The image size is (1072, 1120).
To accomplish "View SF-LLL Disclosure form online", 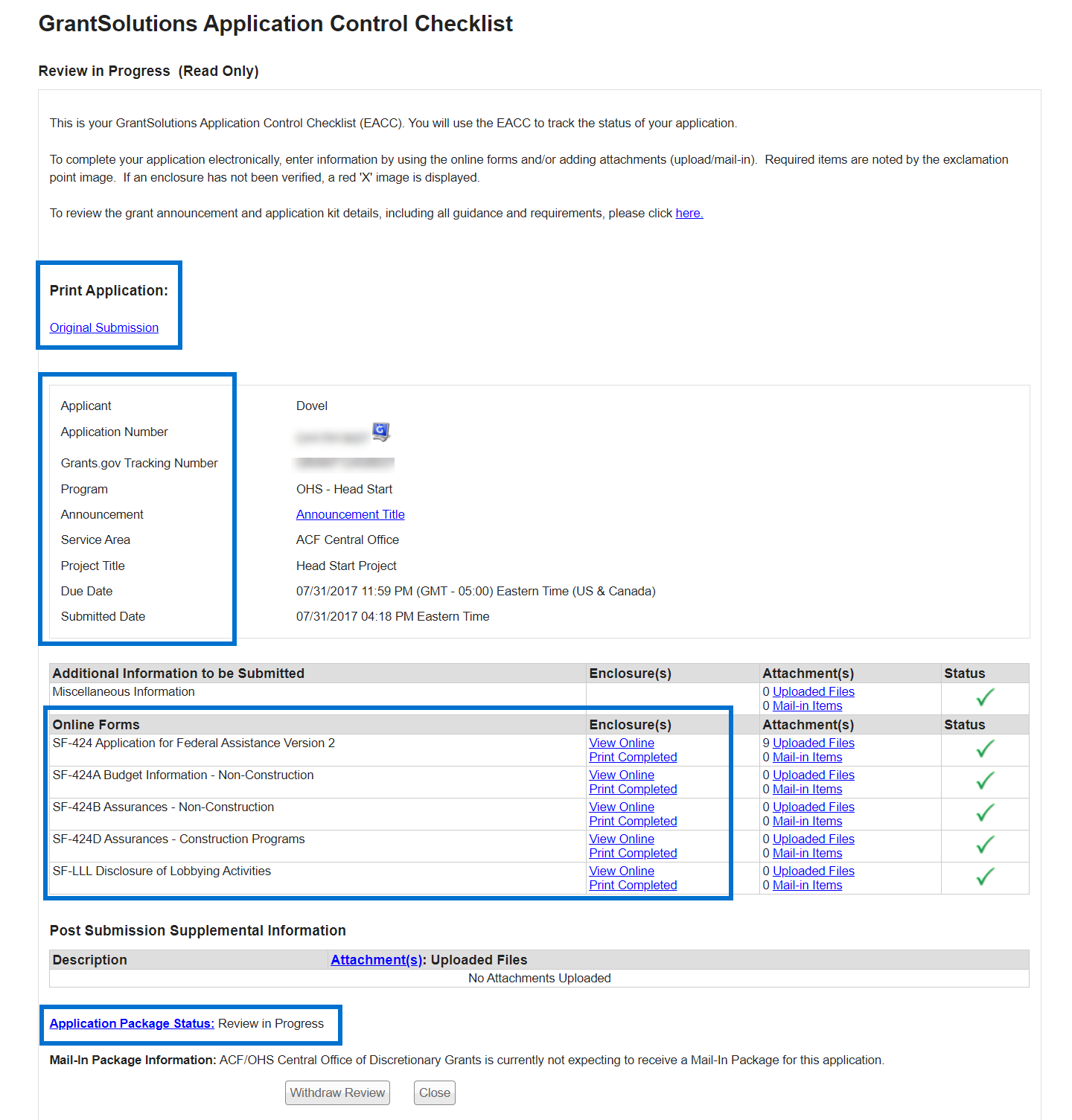I will click(622, 871).
